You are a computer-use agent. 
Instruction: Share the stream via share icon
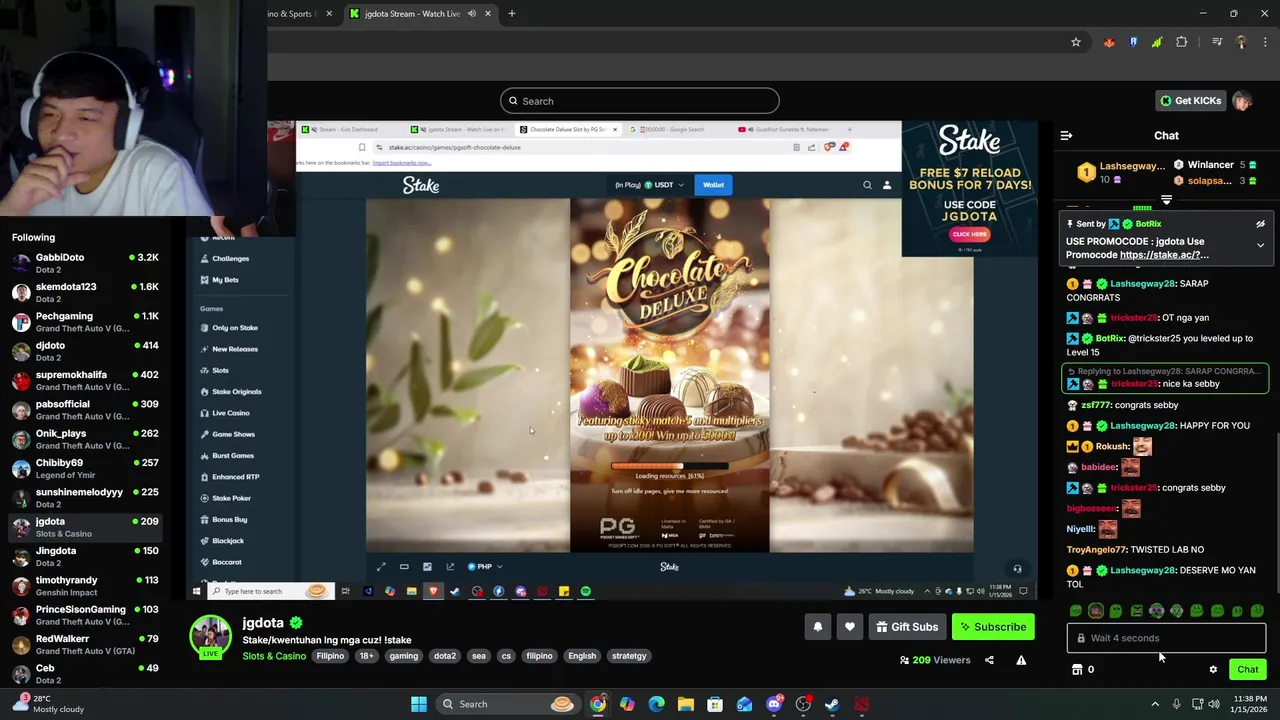pyautogui.click(x=989, y=660)
